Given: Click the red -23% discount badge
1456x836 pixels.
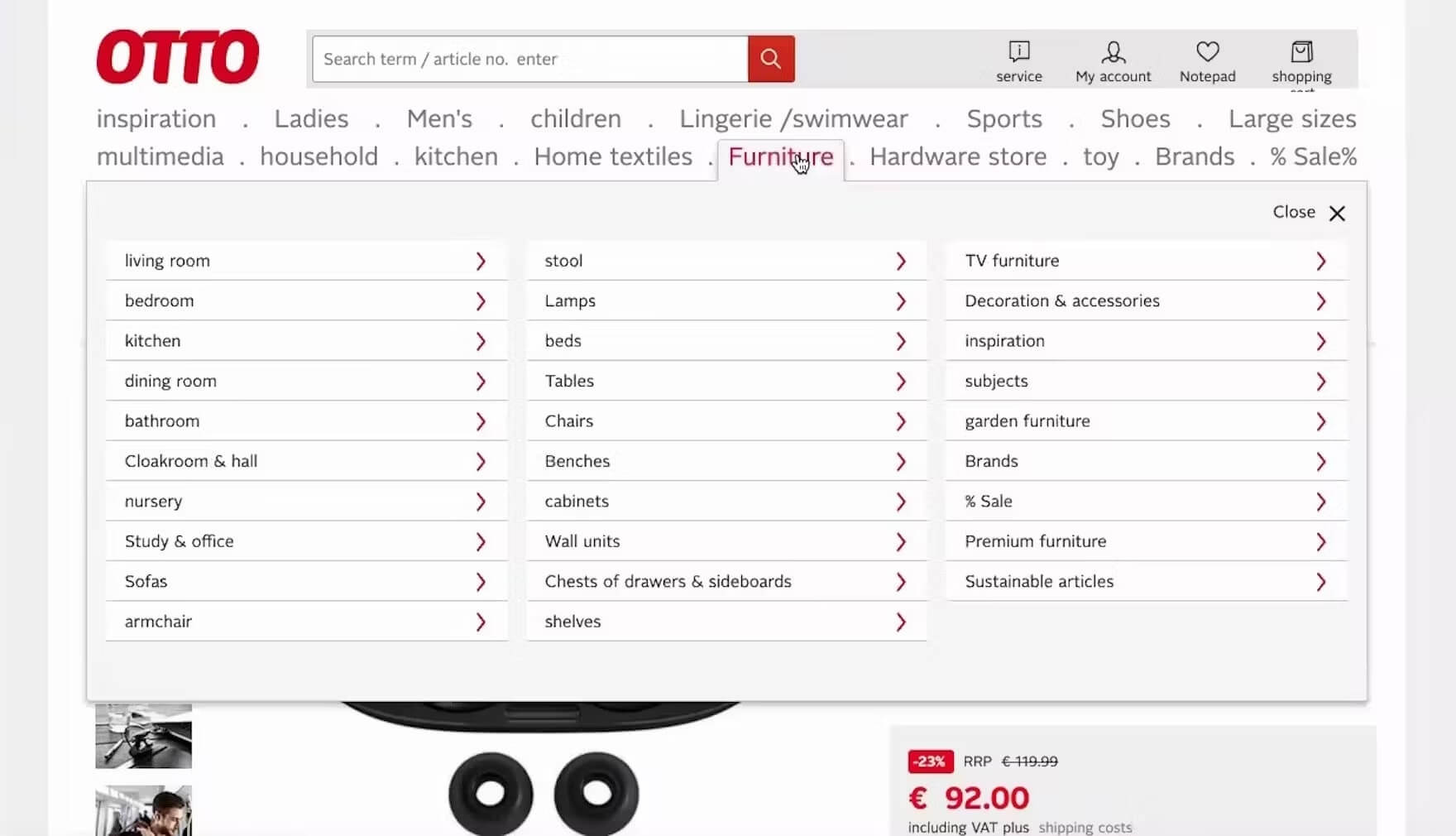Looking at the screenshot, I should click(929, 761).
